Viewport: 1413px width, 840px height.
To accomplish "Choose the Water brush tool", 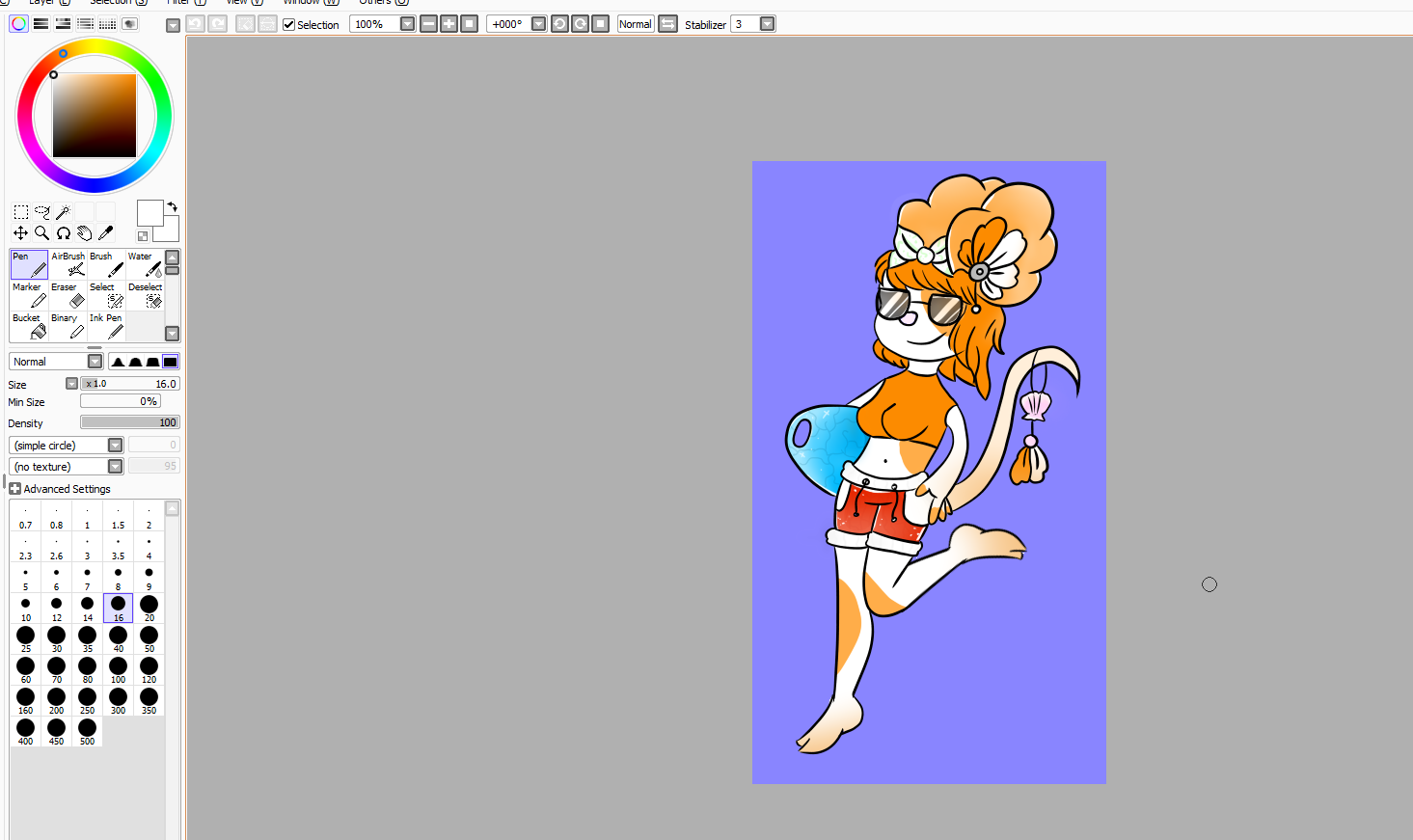I will 145,264.
